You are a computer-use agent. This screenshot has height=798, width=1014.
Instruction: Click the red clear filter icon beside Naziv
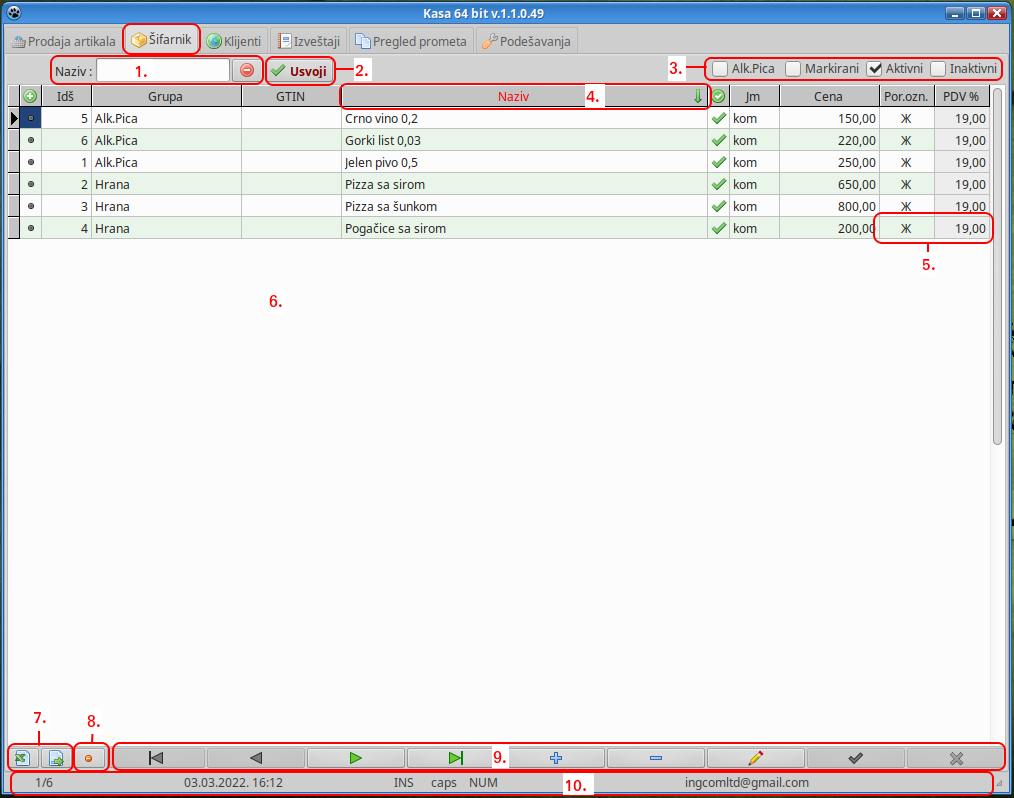(x=247, y=71)
